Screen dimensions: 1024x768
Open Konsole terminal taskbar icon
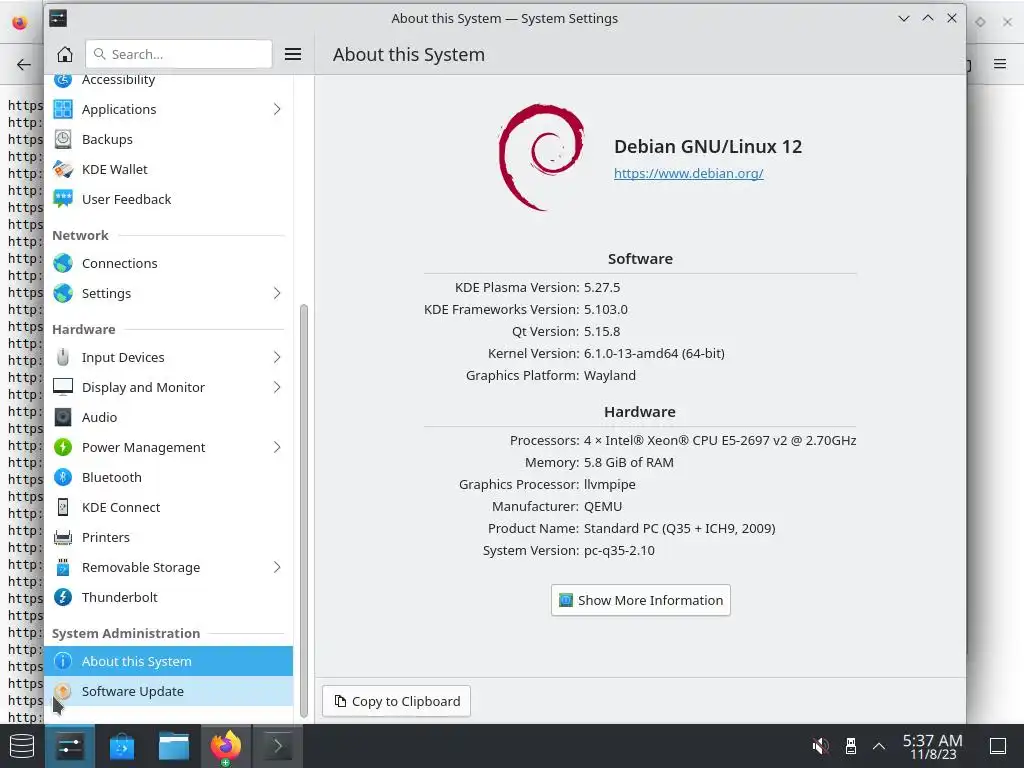277,746
